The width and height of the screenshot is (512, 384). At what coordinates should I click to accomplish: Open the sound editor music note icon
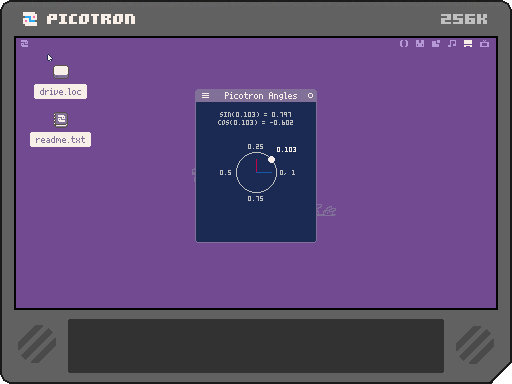(x=452, y=44)
